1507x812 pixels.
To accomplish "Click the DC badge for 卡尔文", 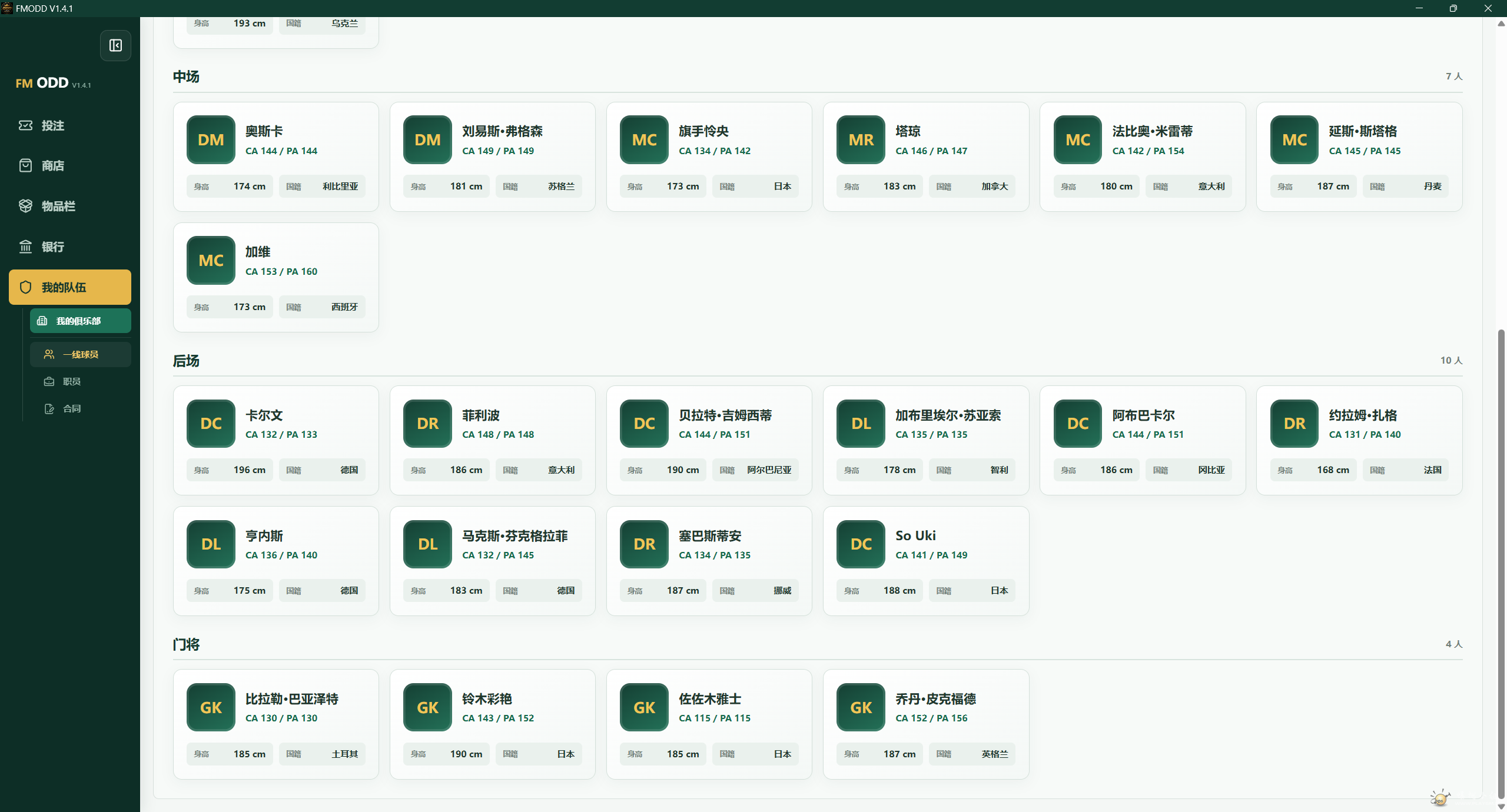I will [x=211, y=424].
